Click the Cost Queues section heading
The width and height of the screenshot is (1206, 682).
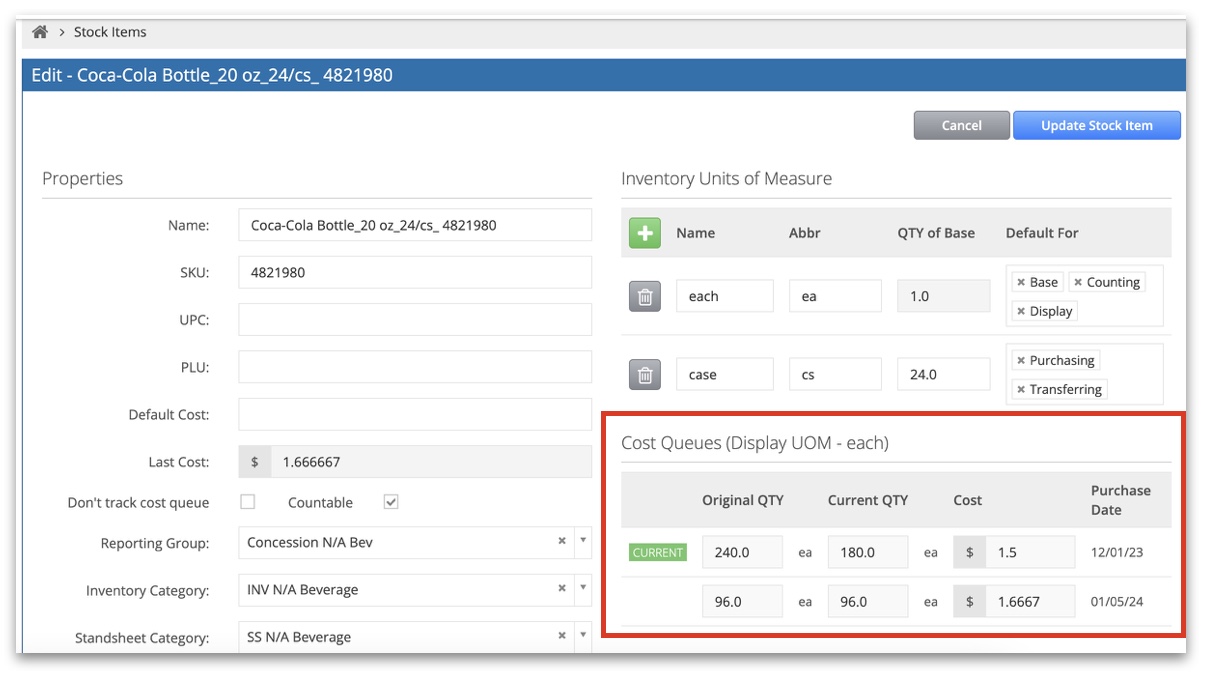click(x=755, y=442)
